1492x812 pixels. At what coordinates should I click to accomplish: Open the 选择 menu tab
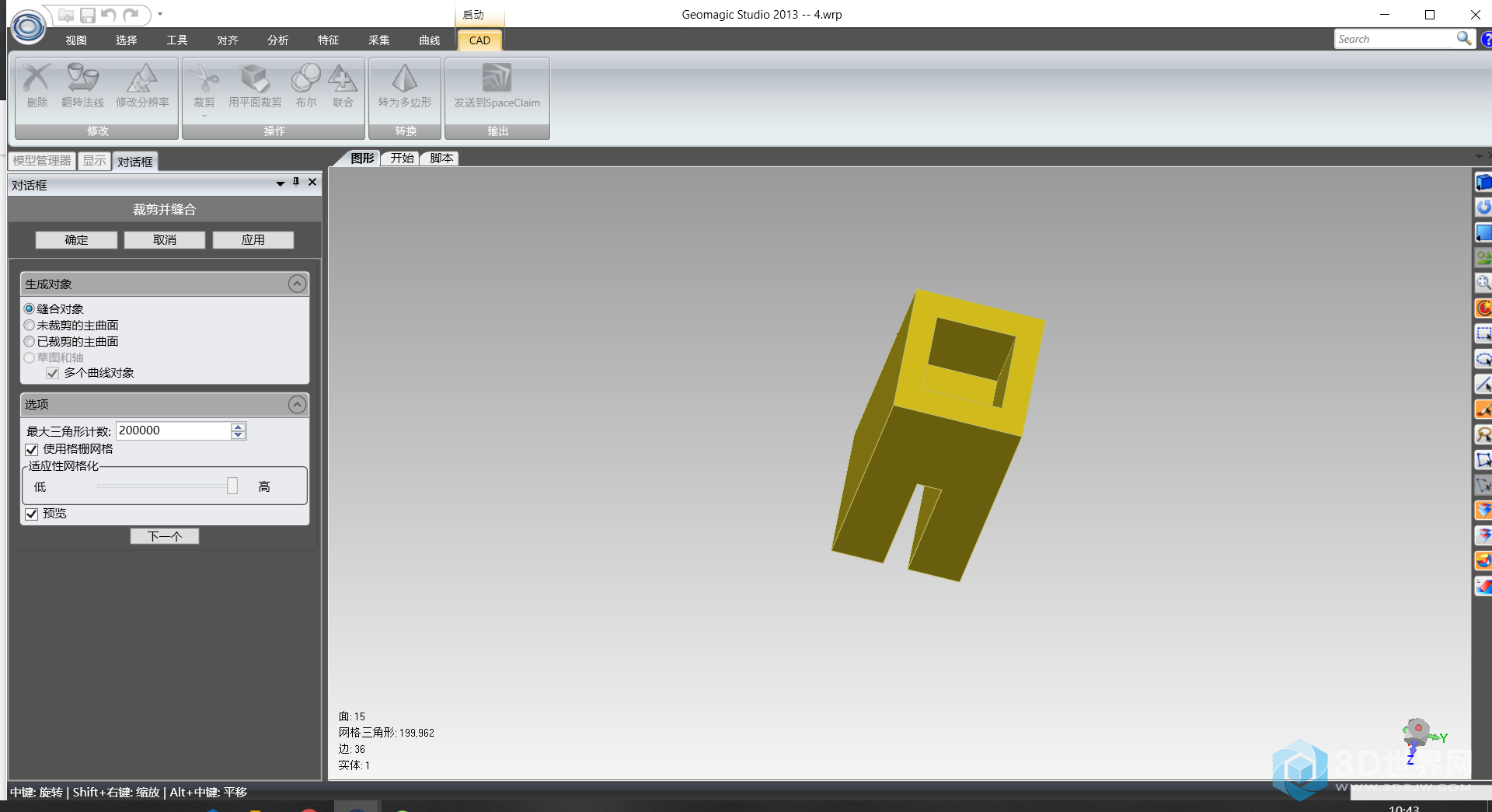click(127, 40)
